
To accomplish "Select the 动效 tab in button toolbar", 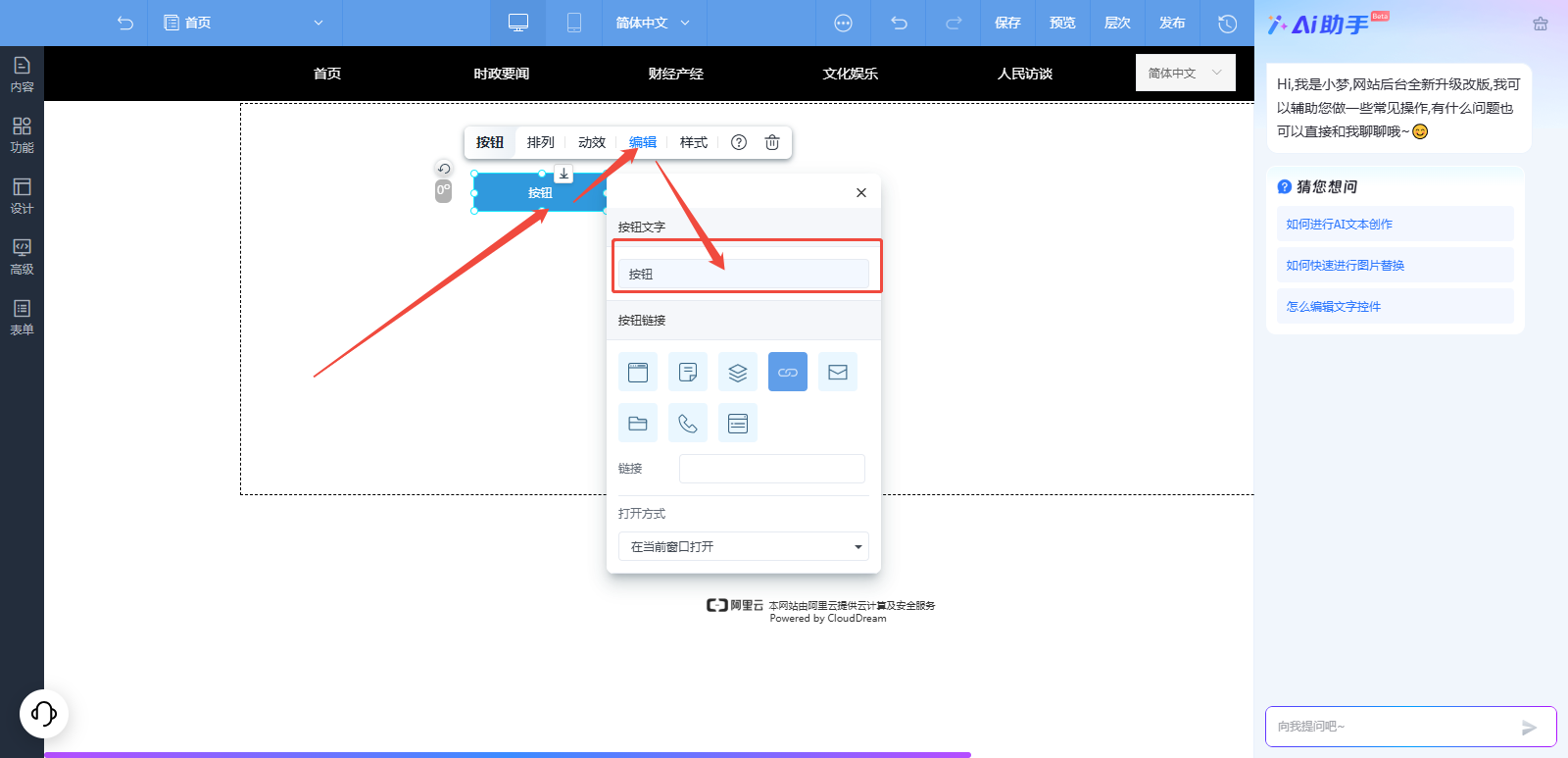I will tap(592, 142).
